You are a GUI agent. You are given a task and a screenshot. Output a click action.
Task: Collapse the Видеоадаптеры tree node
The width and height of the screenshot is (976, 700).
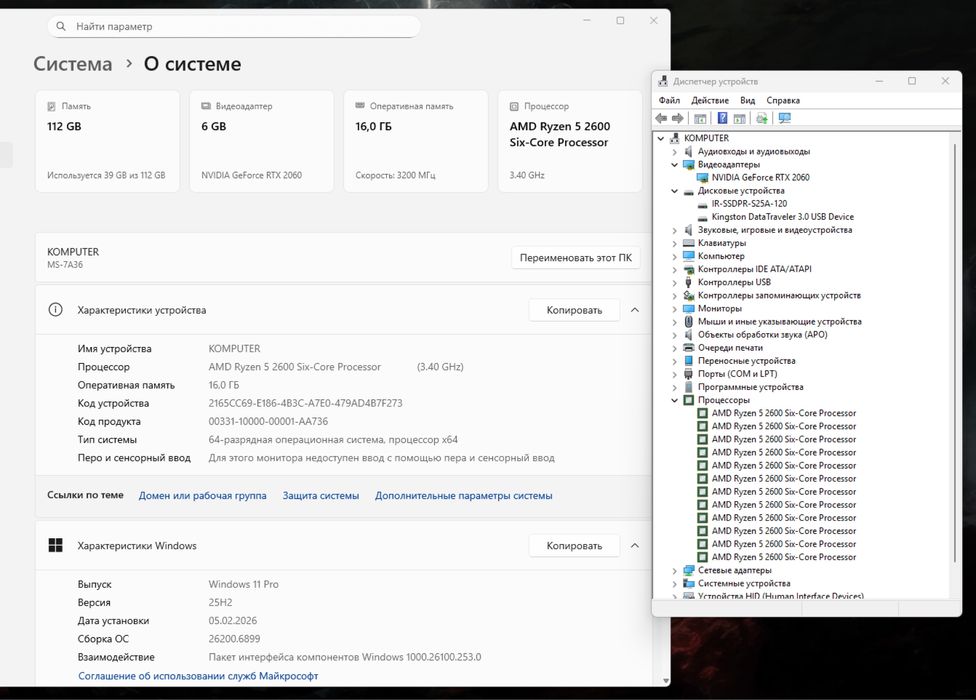pyautogui.click(x=674, y=164)
